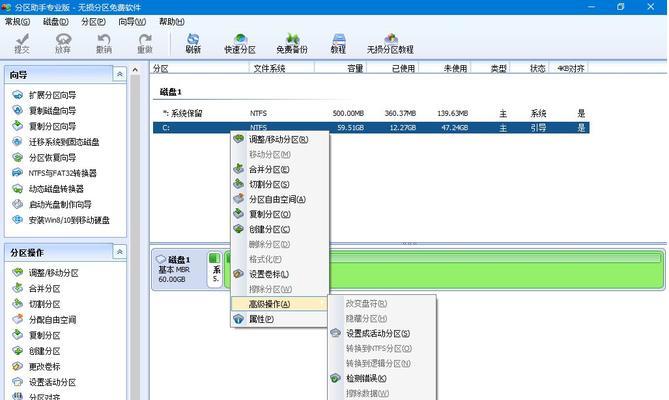Choose 复制分区(O) in context menu
669x400 pixels.
[x=279, y=214]
